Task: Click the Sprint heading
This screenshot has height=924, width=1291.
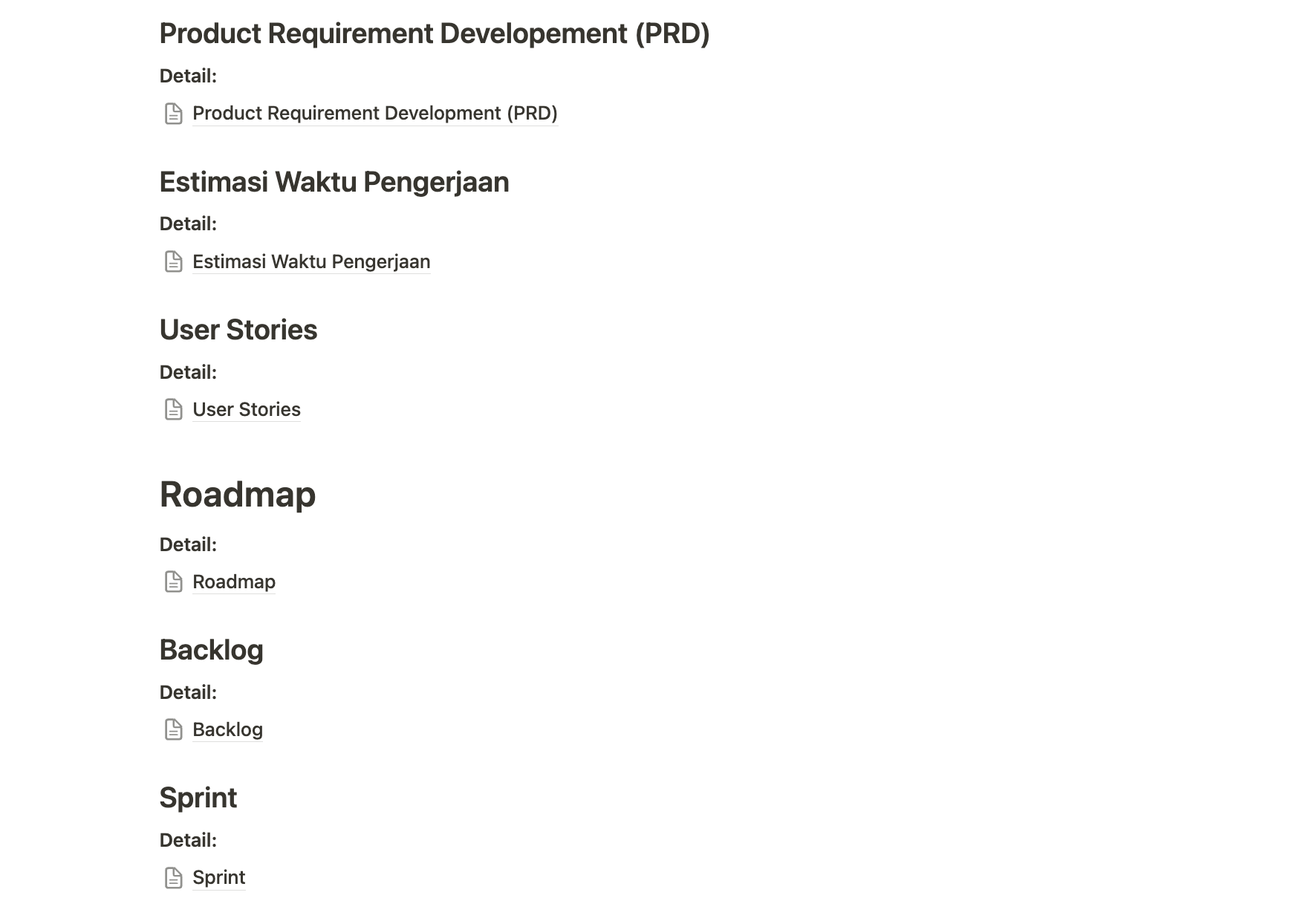Action: point(198,798)
